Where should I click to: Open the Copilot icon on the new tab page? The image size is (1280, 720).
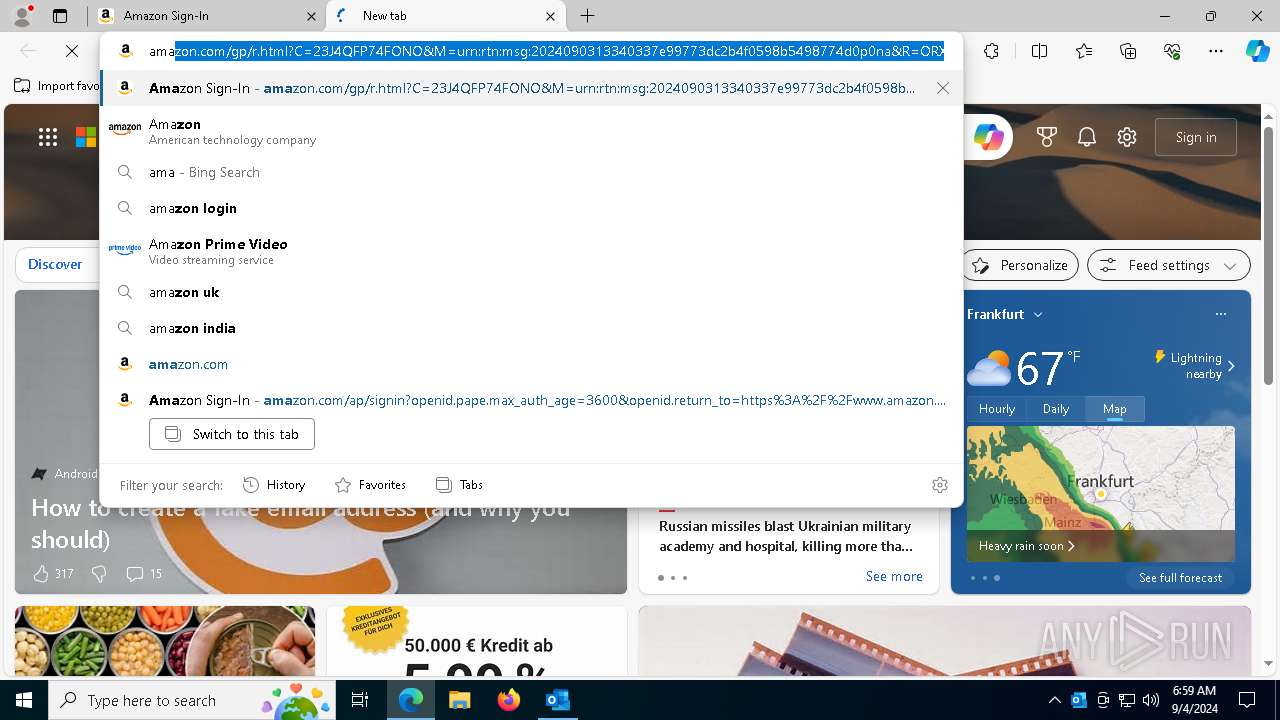(988, 137)
